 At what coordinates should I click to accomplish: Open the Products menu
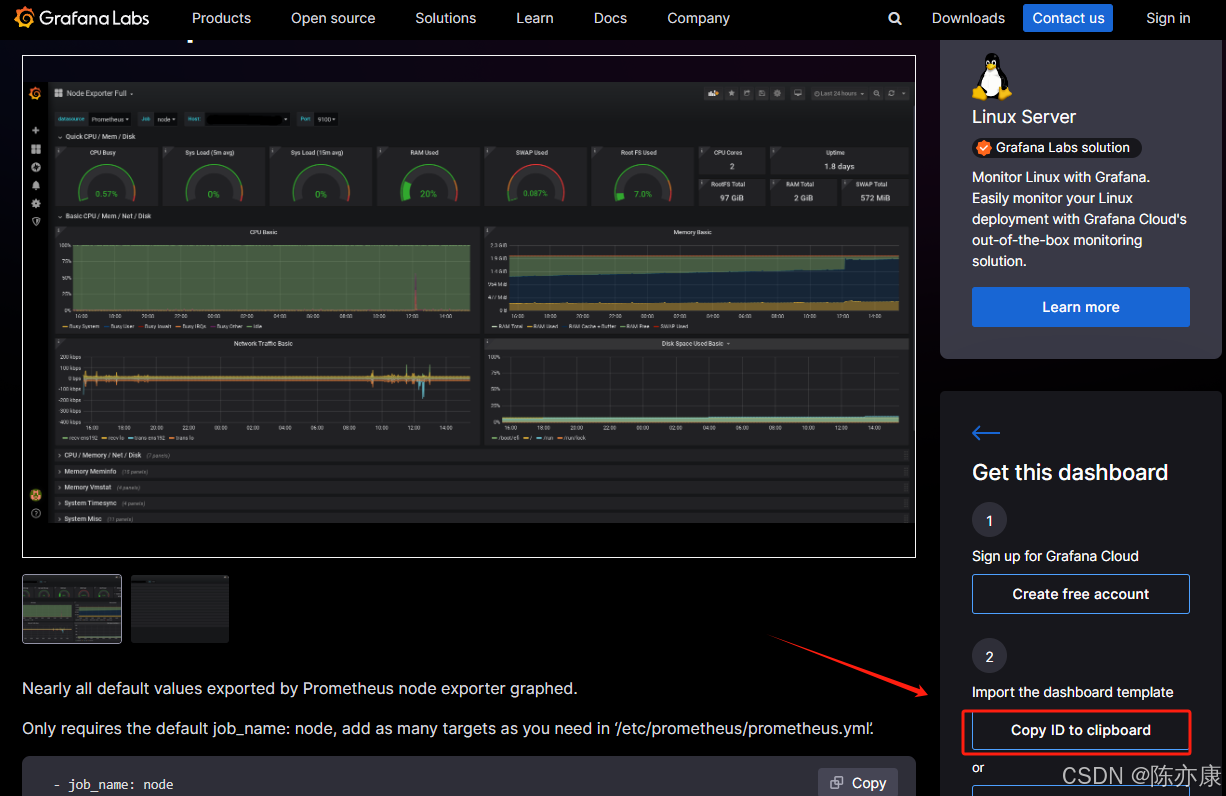[x=221, y=18]
